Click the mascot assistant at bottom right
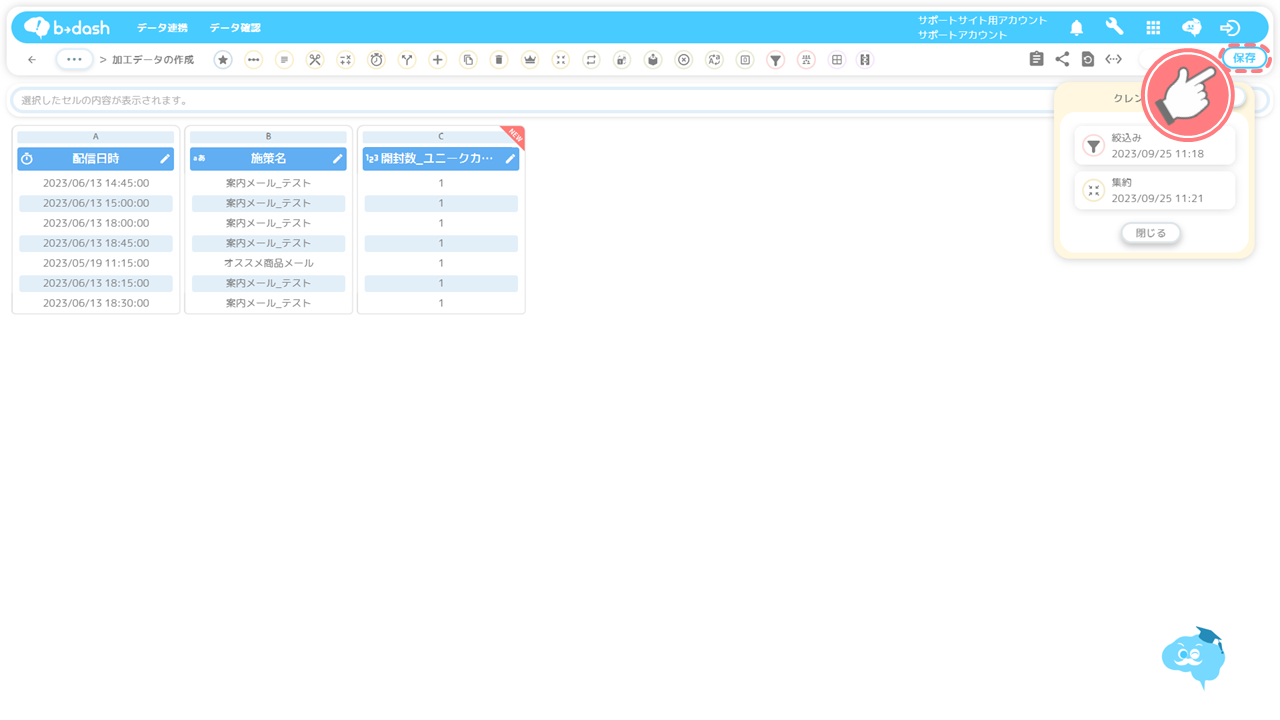Image resolution: width=1280 pixels, height=720 pixels. click(1194, 657)
